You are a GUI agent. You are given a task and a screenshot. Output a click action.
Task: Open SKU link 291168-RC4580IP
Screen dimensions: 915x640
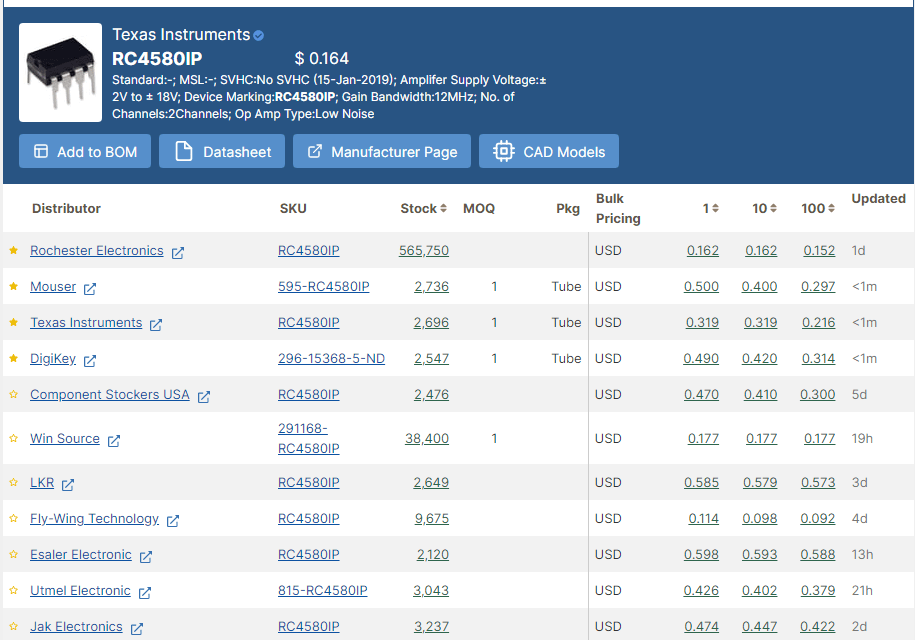pos(309,438)
